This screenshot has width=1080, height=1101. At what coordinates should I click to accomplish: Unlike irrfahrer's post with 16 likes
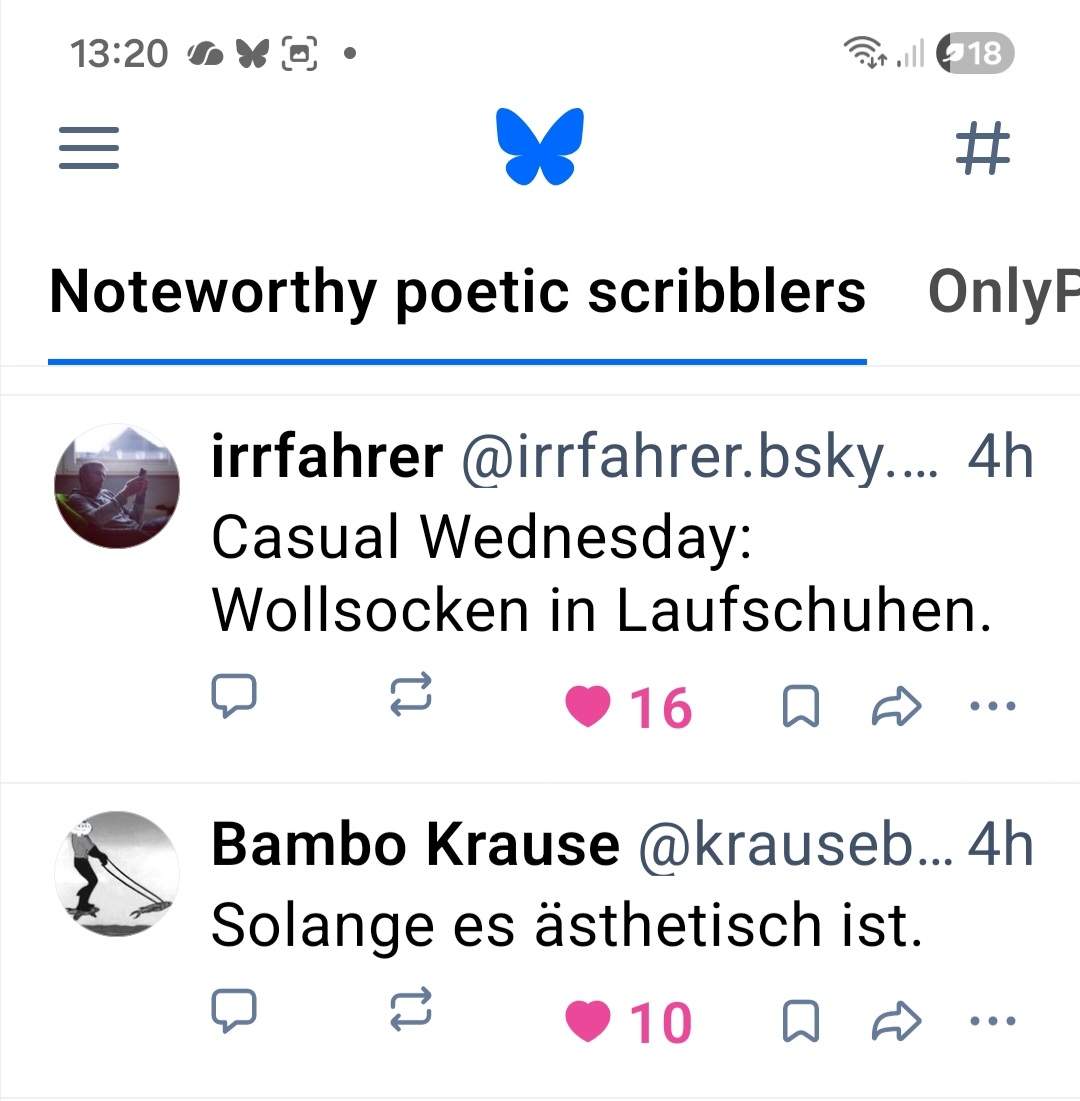(x=589, y=708)
